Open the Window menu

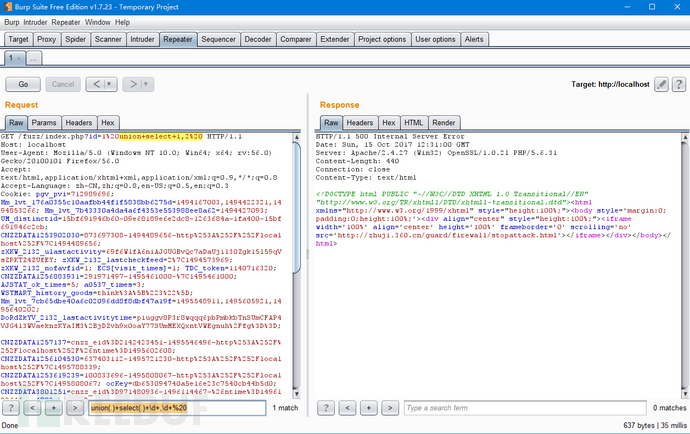pyautogui.click(x=98, y=22)
